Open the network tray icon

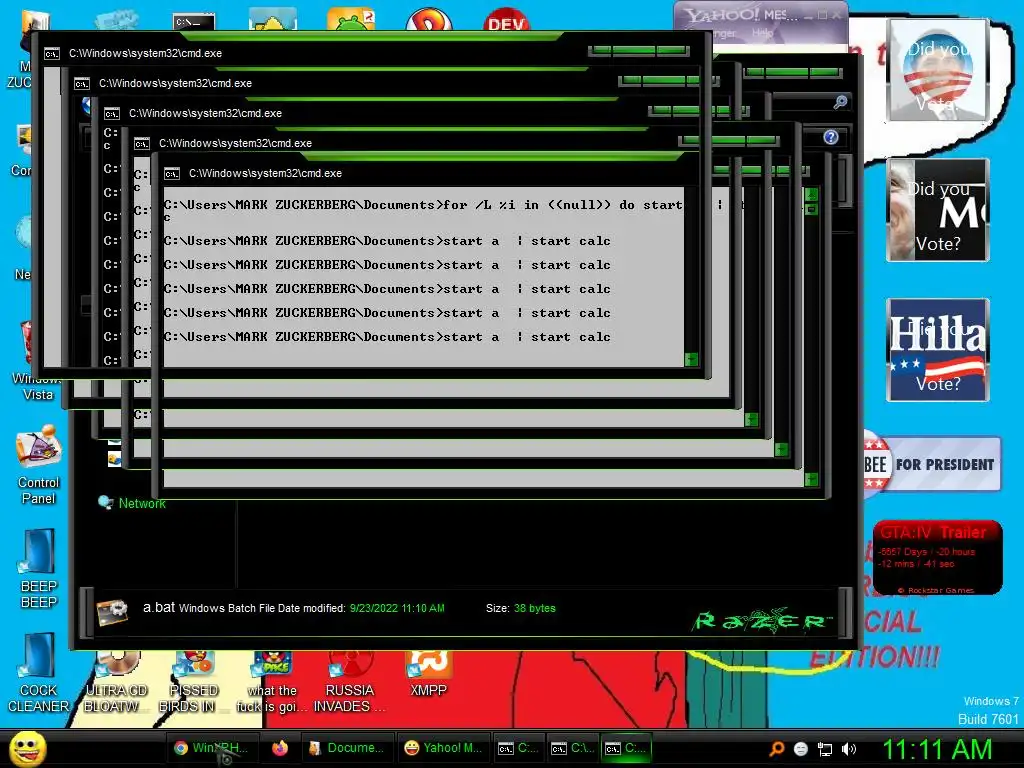[x=825, y=749]
